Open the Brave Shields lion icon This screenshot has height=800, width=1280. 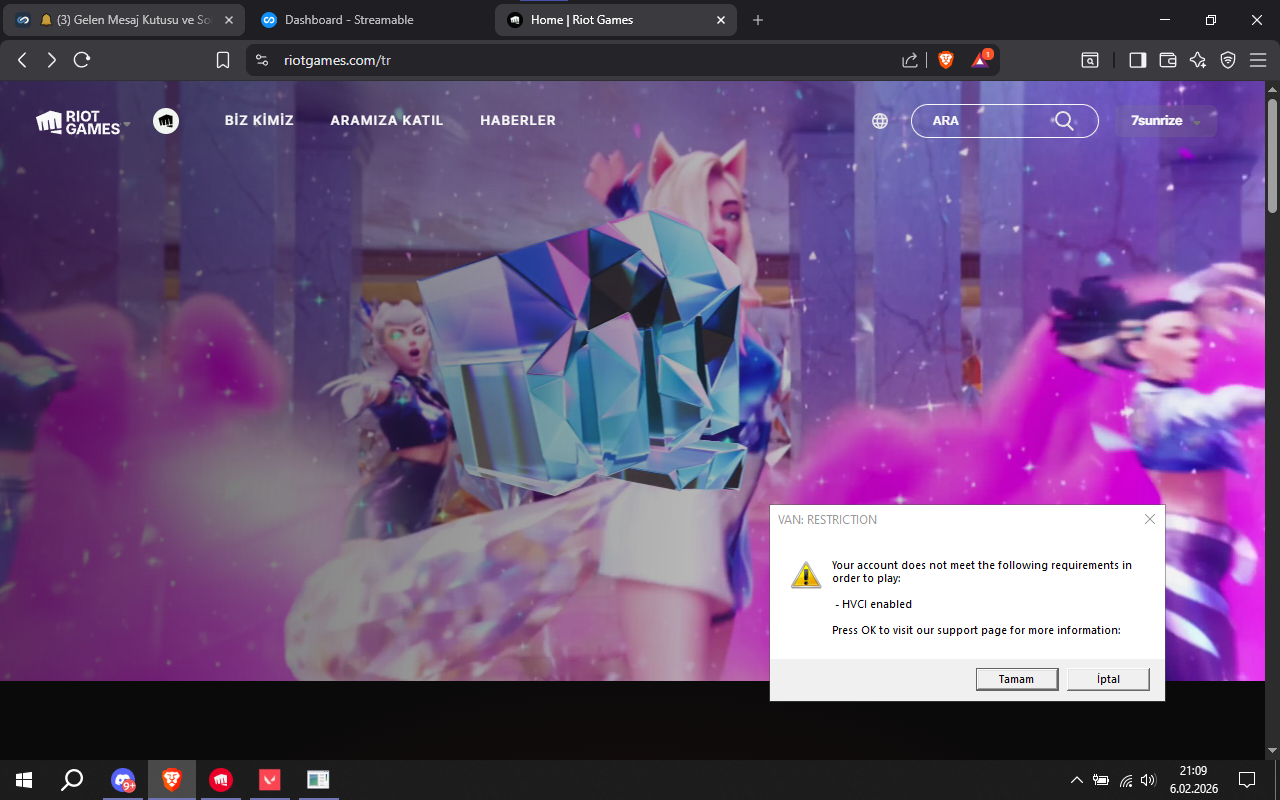coord(946,60)
